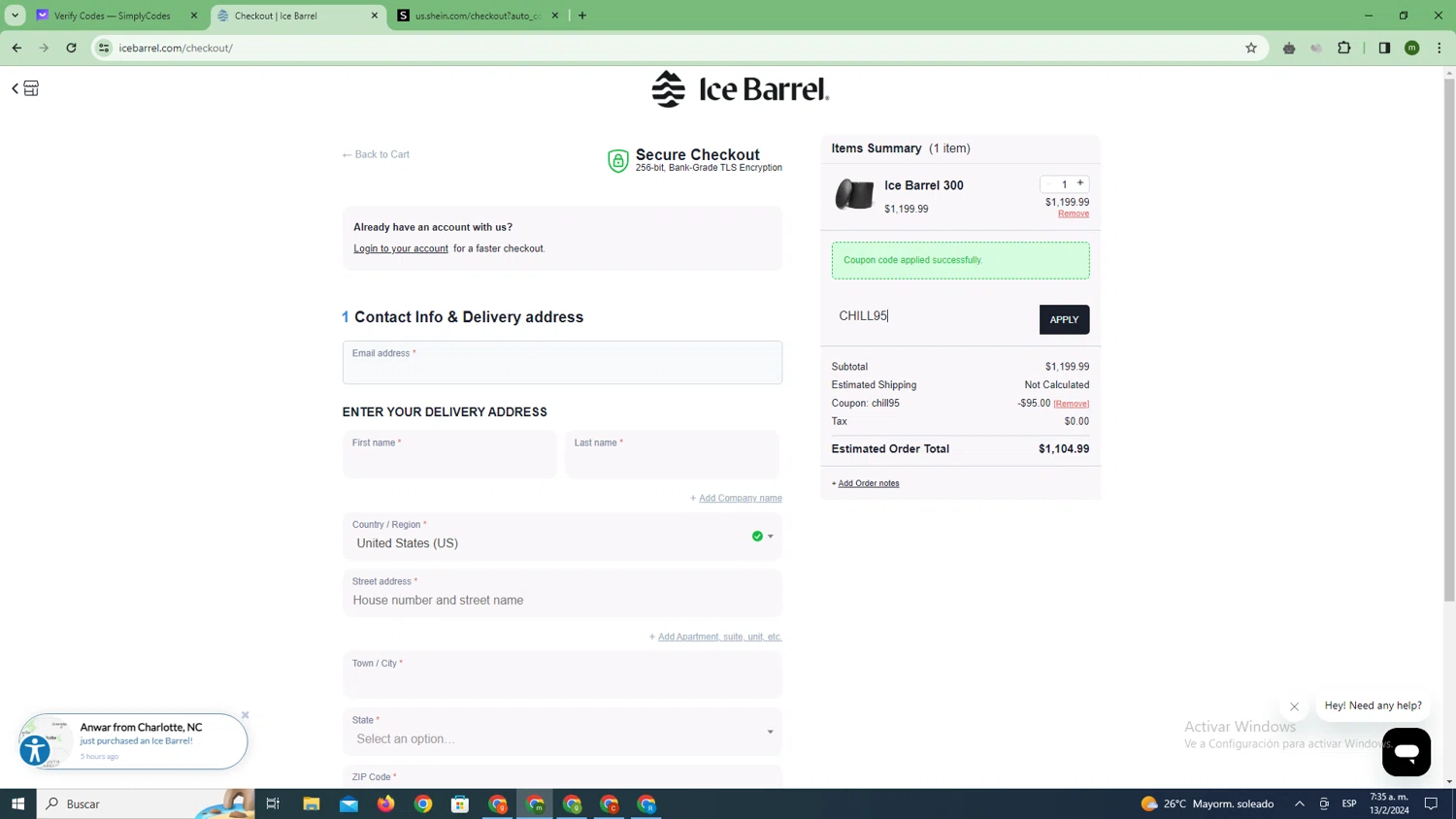Click the page vertical scrollbar
1456x819 pixels.
click(1449, 340)
